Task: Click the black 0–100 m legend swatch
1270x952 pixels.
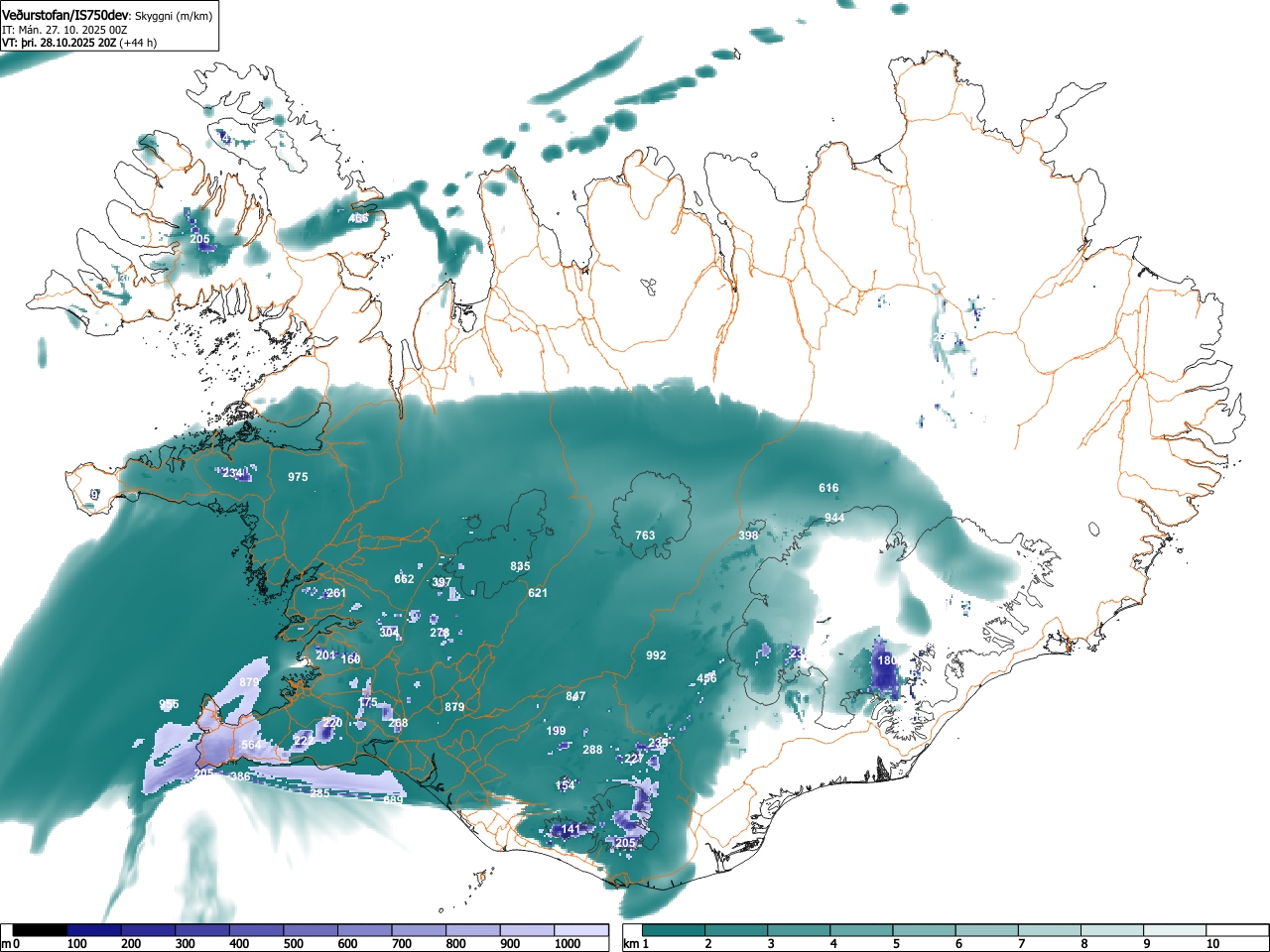Action: (x=40, y=930)
